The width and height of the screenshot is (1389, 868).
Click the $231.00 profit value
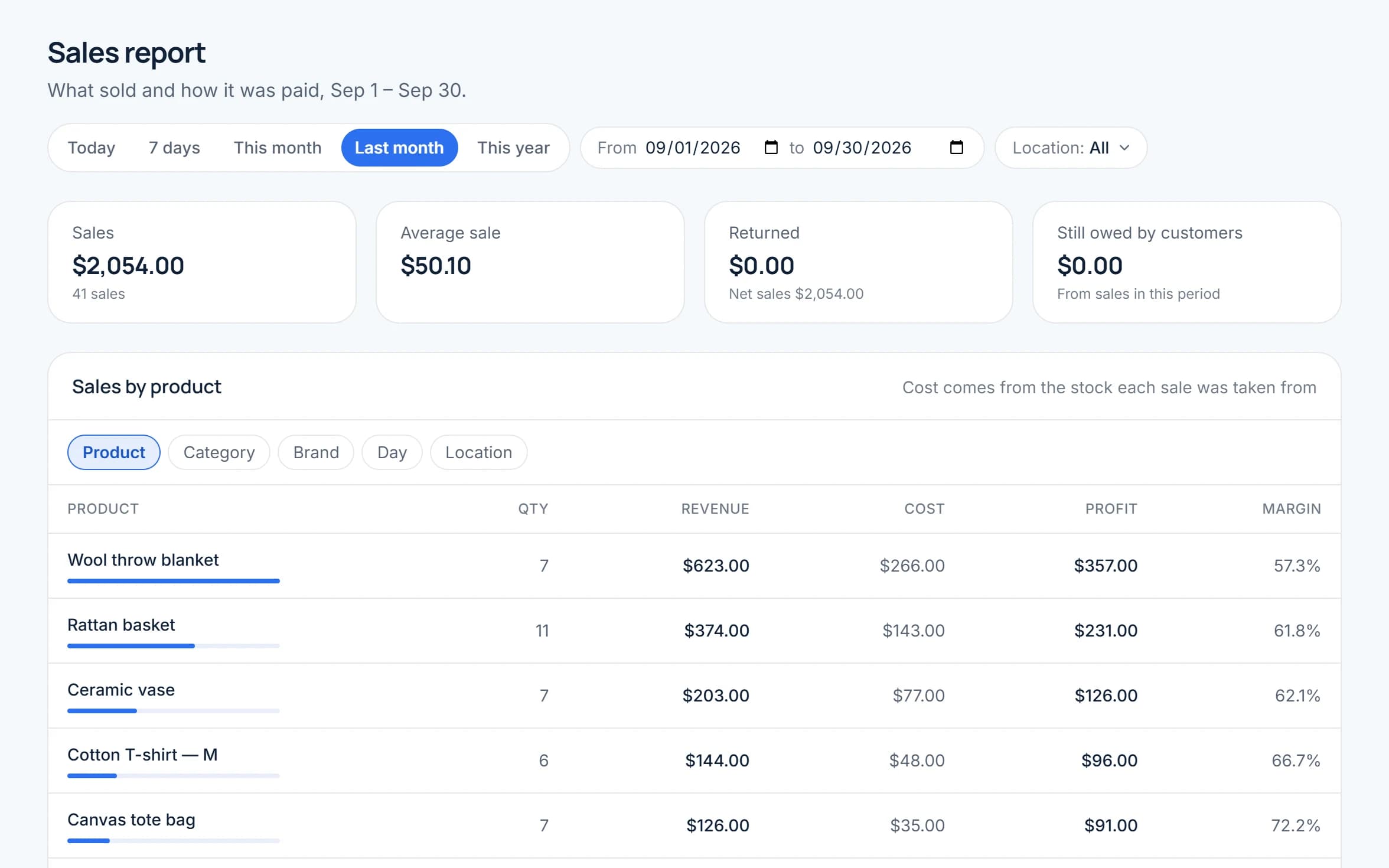coord(1106,631)
